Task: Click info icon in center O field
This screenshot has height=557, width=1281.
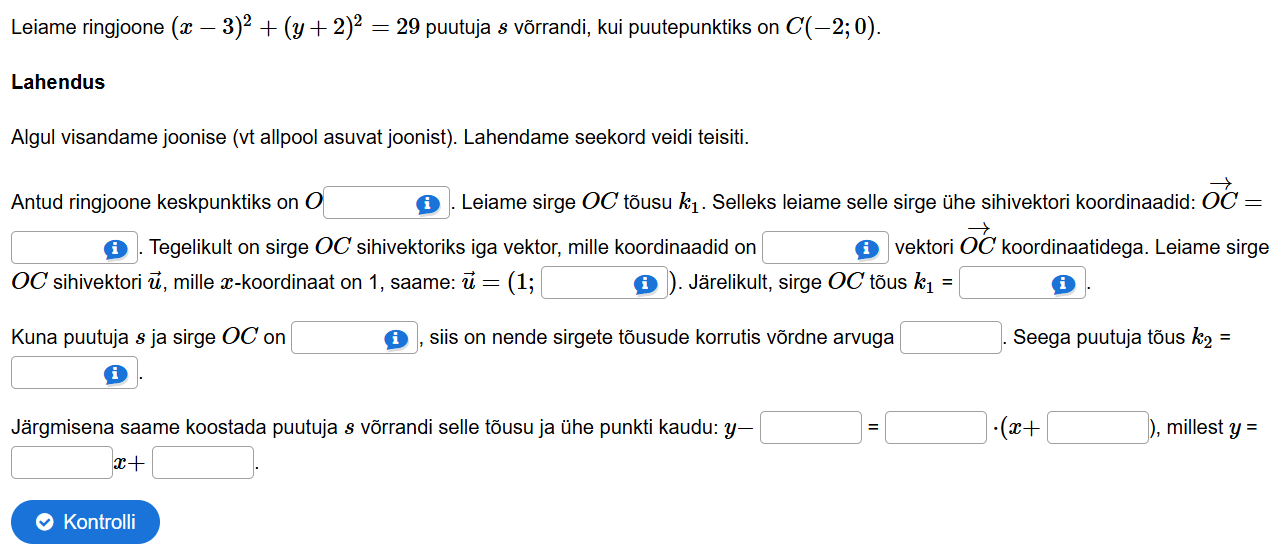Action: click(x=428, y=204)
